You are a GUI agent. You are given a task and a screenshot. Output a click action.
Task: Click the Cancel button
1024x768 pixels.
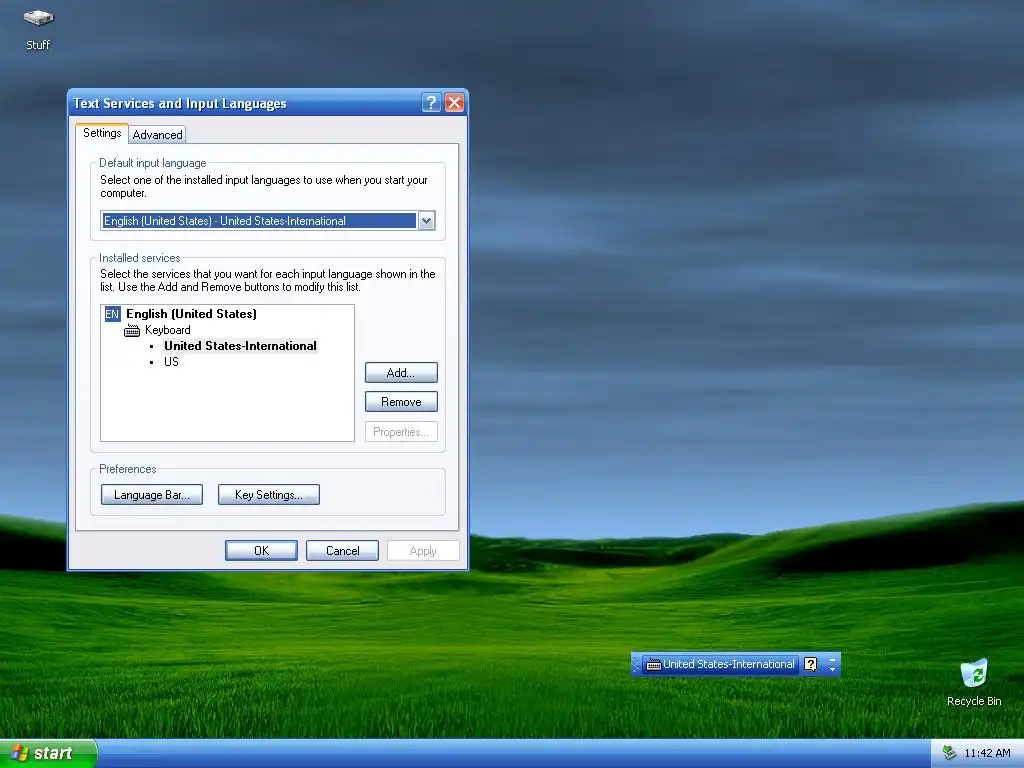(x=342, y=551)
